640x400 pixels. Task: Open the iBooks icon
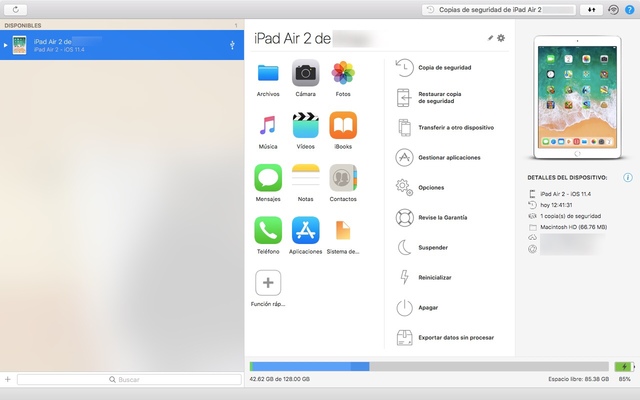coord(343,126)
